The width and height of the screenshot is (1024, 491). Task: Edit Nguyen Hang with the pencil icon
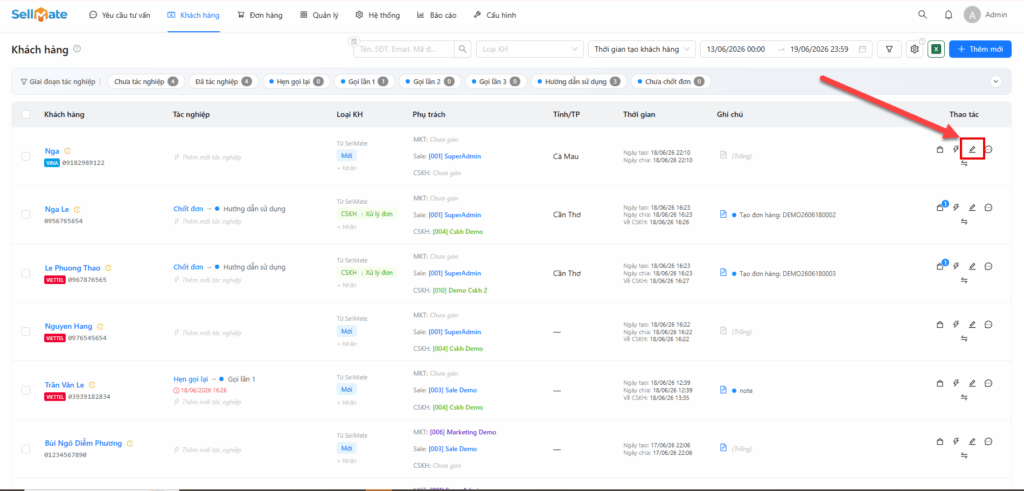coord(972,324)
